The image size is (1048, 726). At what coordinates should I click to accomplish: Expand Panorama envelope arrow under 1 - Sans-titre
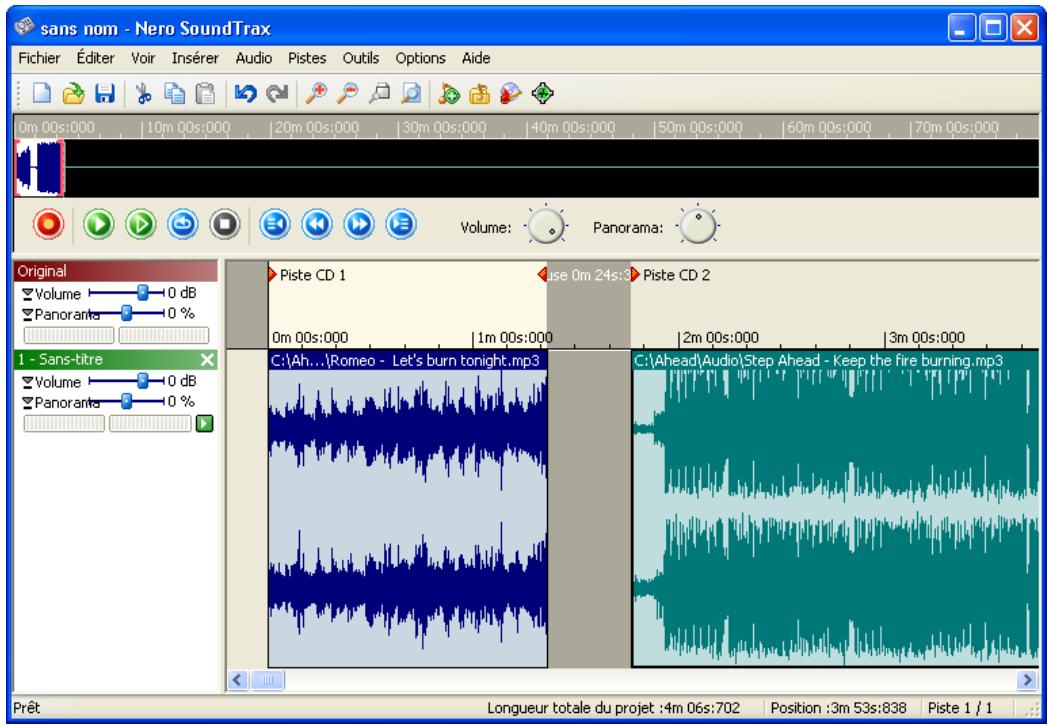(27, 402)
